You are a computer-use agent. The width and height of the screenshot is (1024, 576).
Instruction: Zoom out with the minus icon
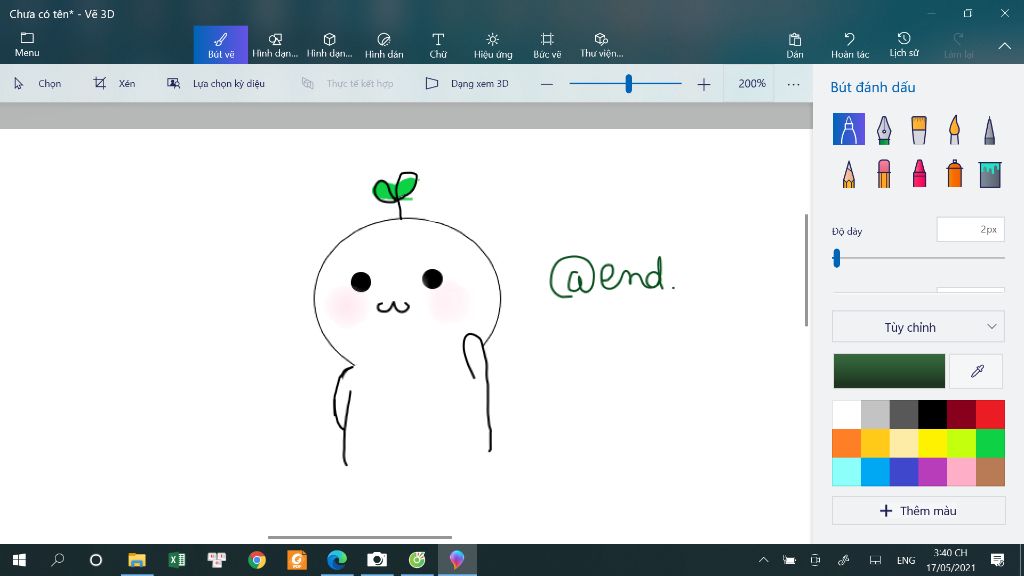(x=547, y=84)
